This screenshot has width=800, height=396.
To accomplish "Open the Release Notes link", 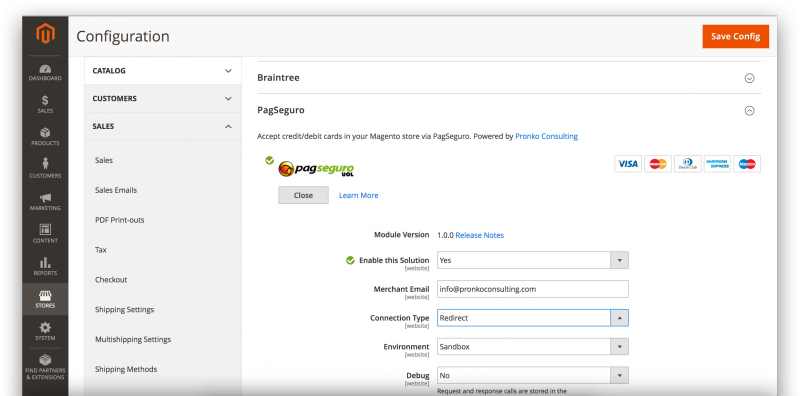I will (480, 235).
